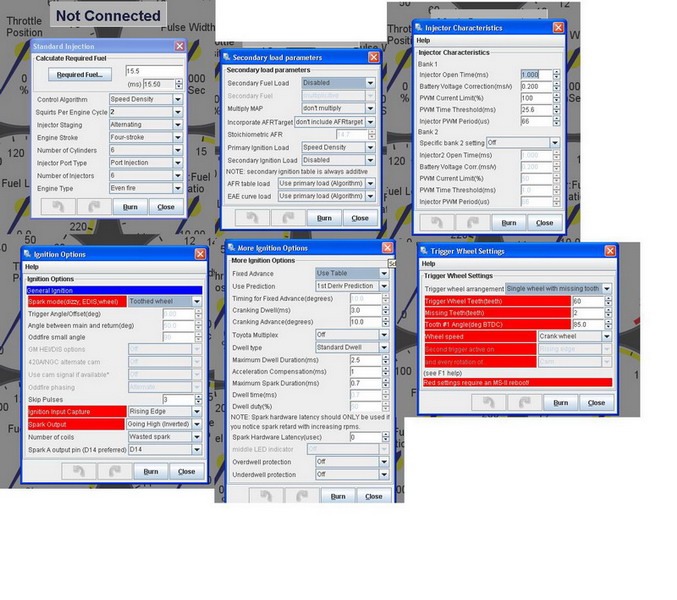Adjust Injector Open Time spinner arrows
The width and height of the screenshot is (677, 600).
click(557, 75)
